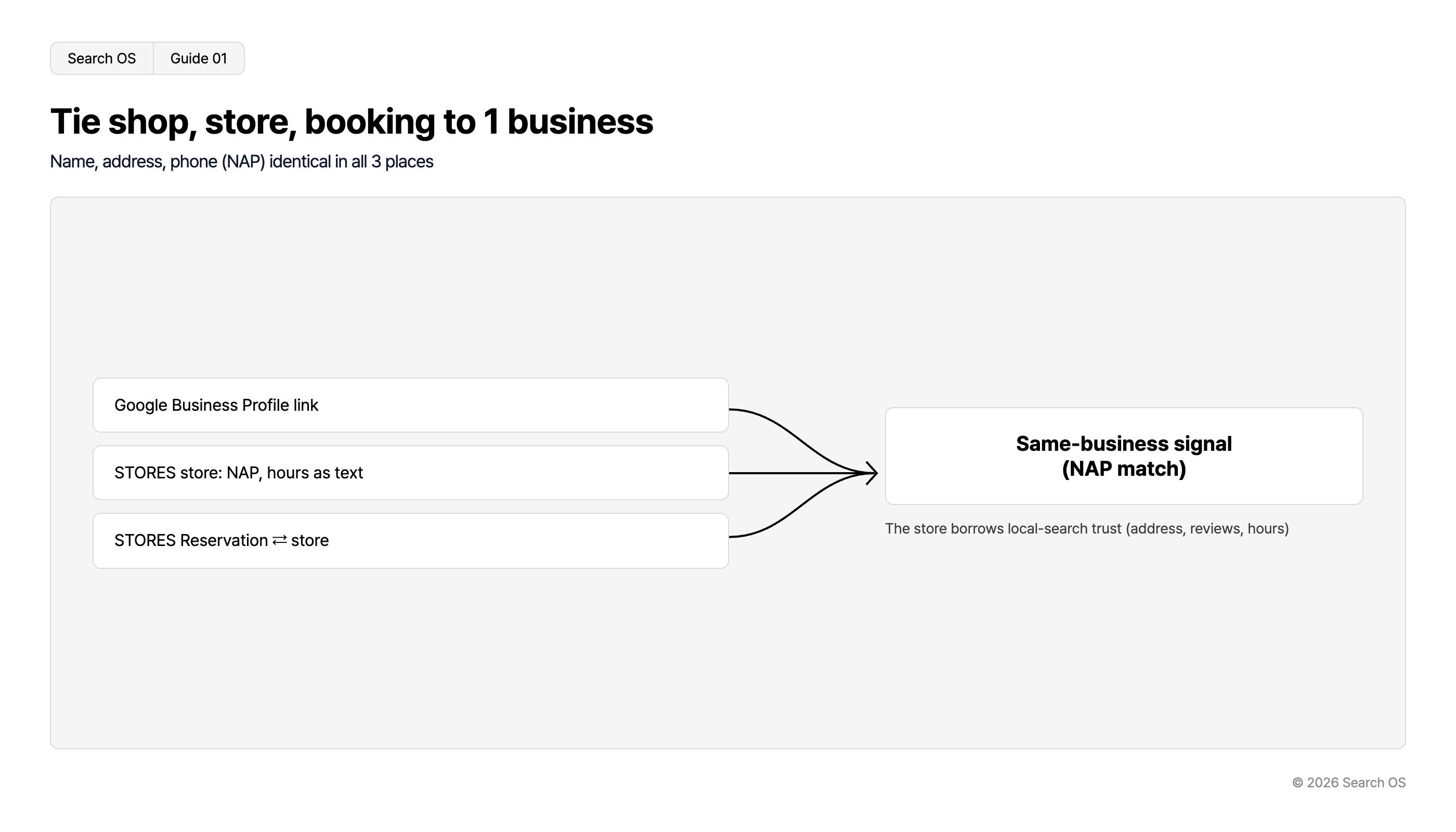Click the arrowhead pointing to signal box

pyautogui.click(x=872, y=473)
